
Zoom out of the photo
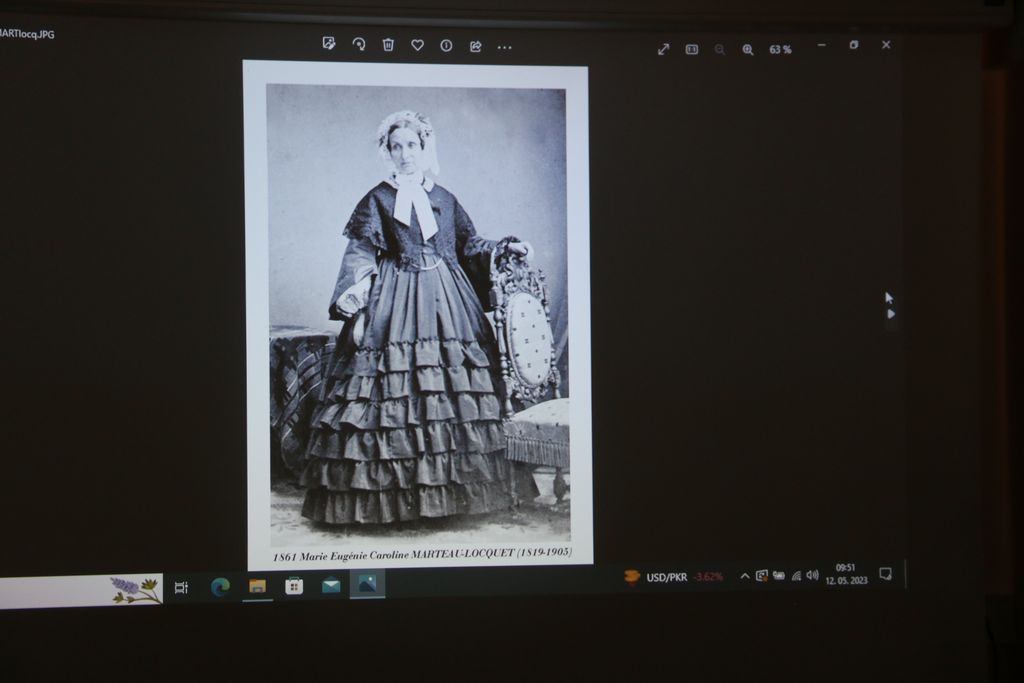coord(719,49)
